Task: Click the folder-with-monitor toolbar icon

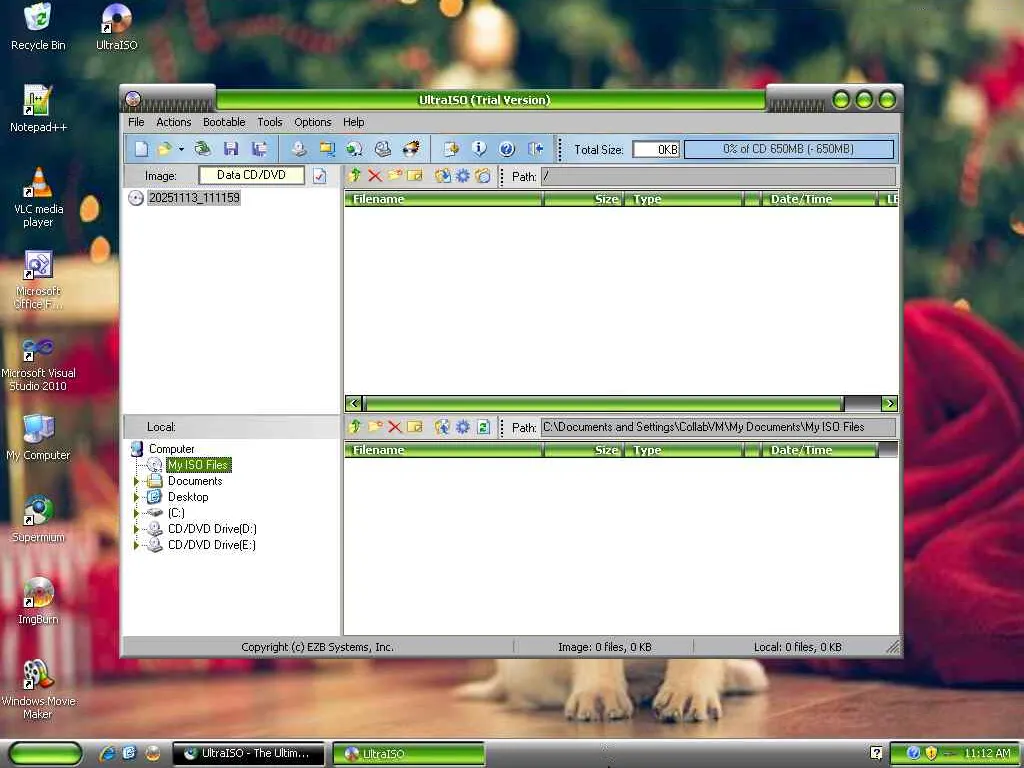Action: [x=327, y=149]
